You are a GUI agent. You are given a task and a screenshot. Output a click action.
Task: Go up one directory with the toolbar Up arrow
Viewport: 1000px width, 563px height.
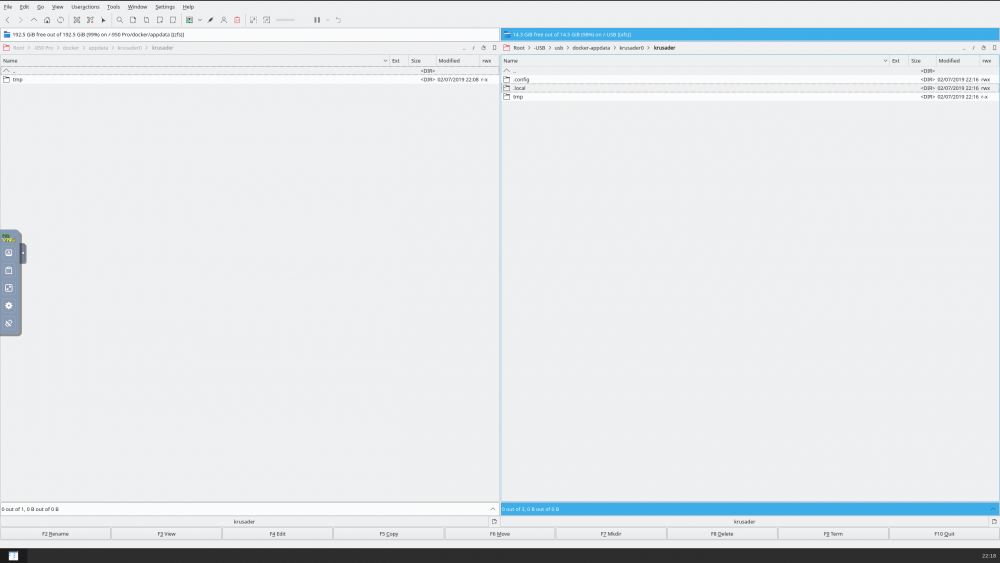tap(34, 20)
